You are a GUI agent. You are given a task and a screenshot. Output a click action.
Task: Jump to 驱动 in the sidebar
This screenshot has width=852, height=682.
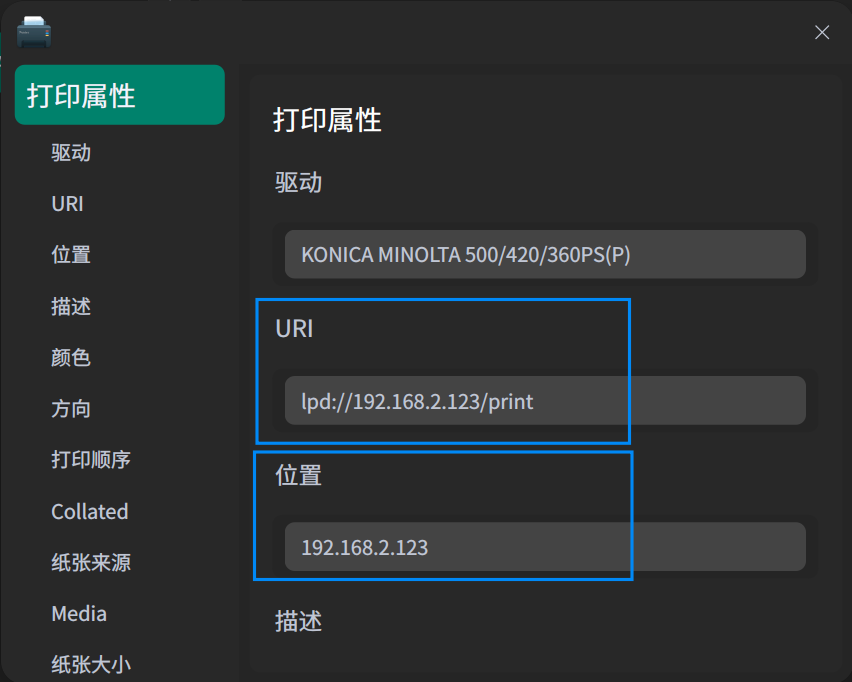pos(71,153)
